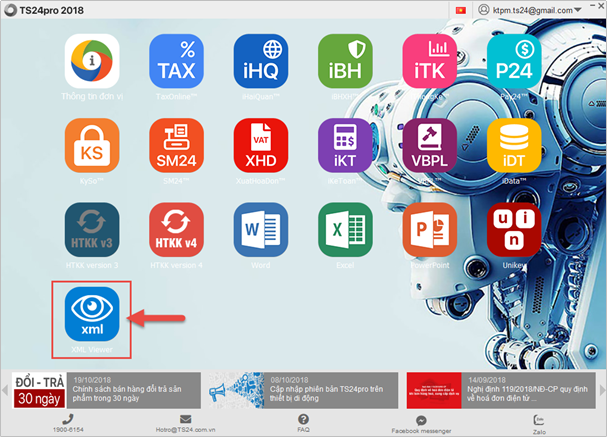Launch the iKT iKeToan app
The width and height of the screenshot is (607, 437).
tap(345, 146)
